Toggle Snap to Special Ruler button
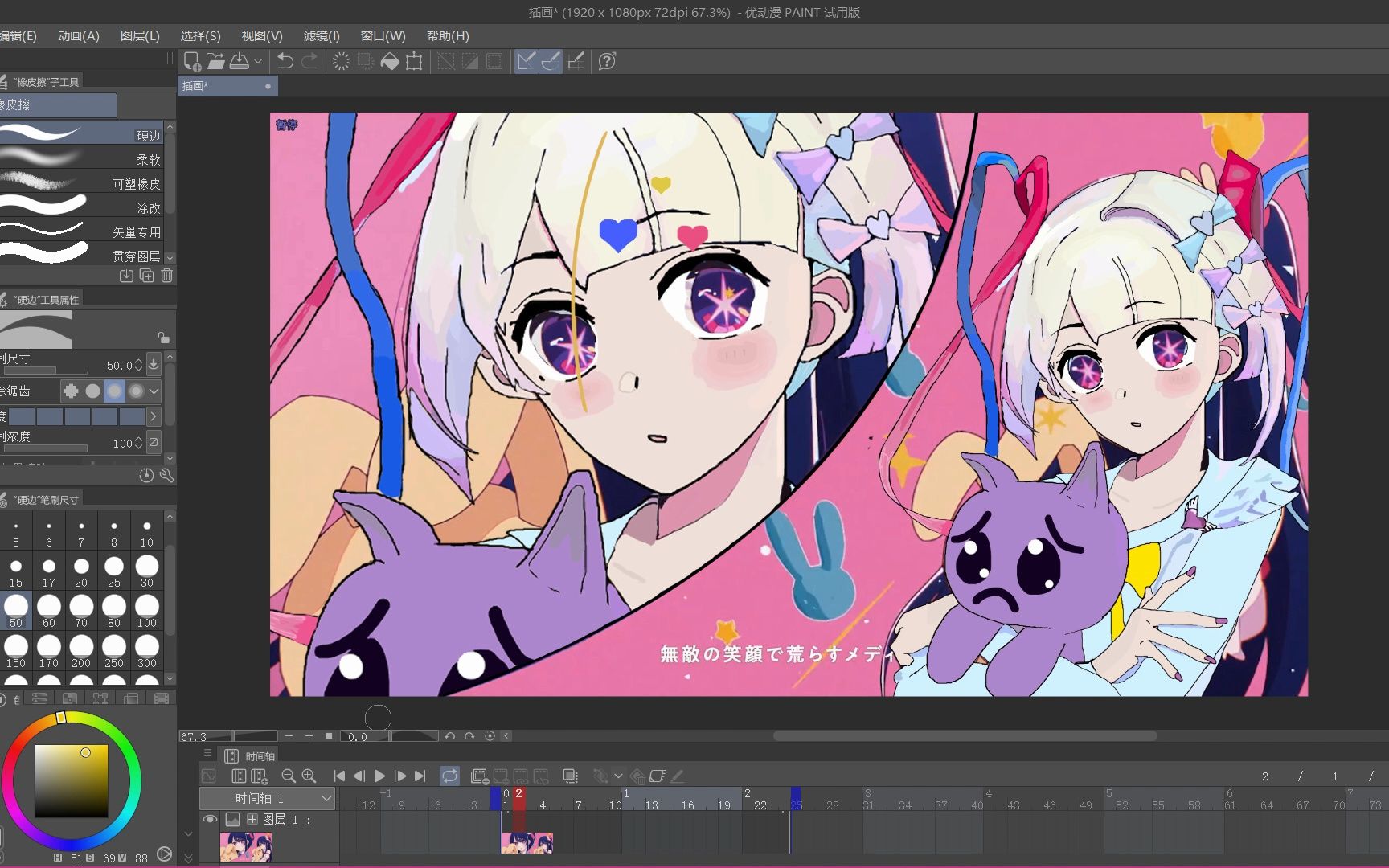Viewport: 1389px width, 868px height. point(551,61)
